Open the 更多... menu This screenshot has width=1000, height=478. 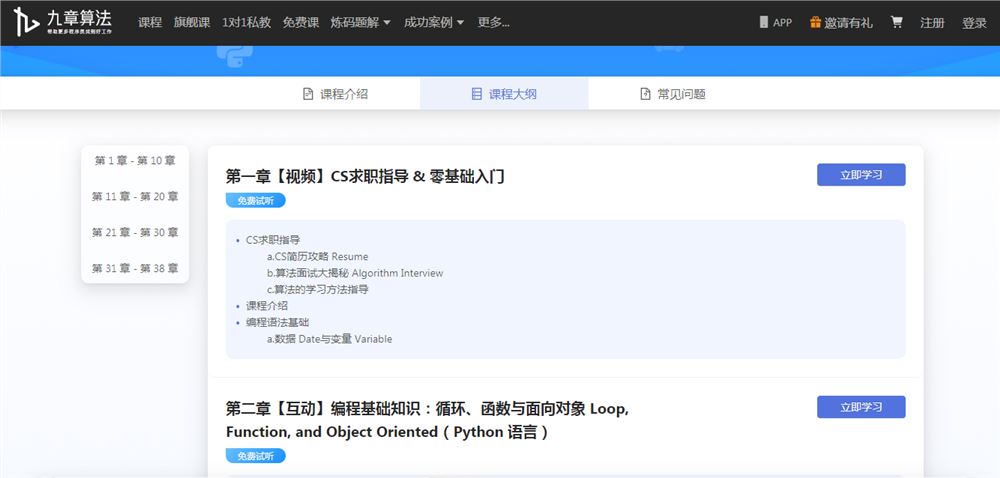[x=494, y=22]
